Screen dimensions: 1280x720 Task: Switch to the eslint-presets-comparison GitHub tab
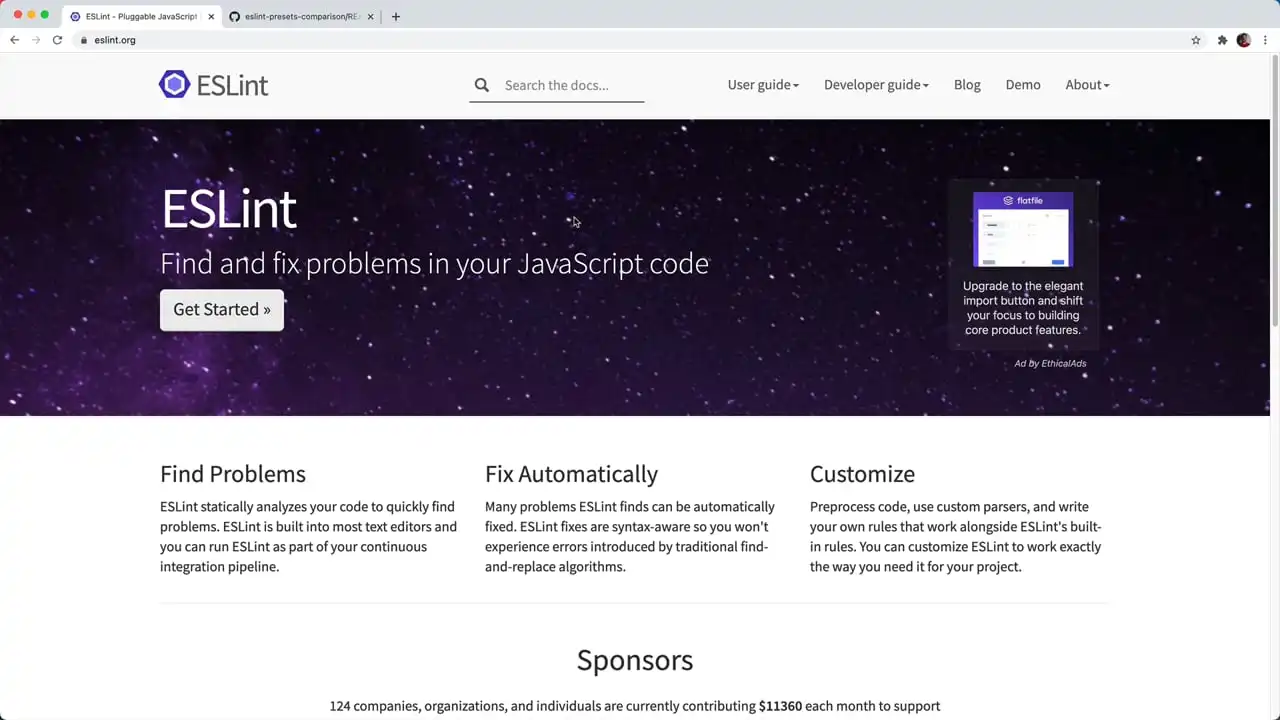302,16
